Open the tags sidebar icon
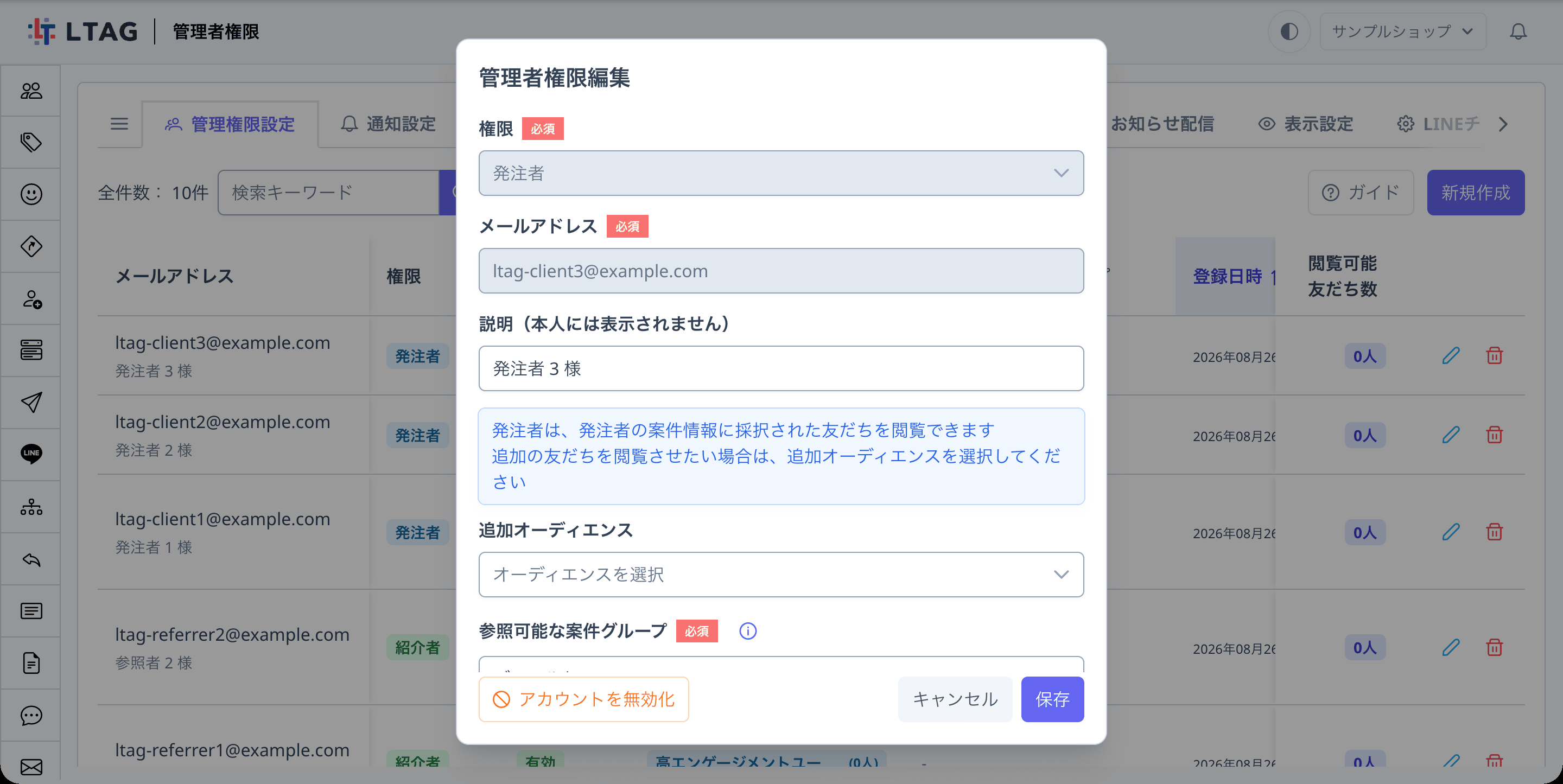The image size is (1563, 784). [x=31, y=143]
